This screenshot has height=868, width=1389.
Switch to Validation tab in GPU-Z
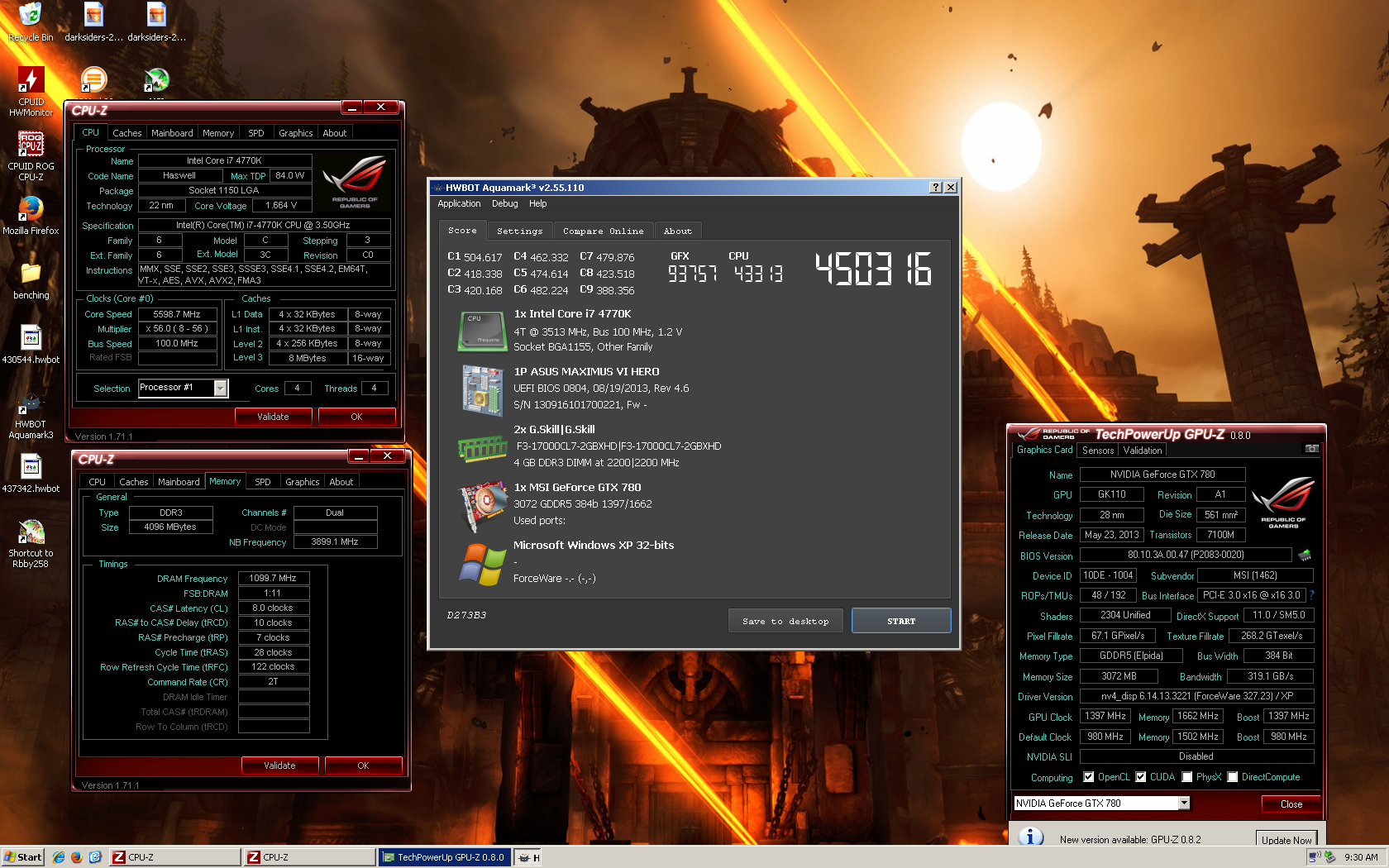[1143, 451]
